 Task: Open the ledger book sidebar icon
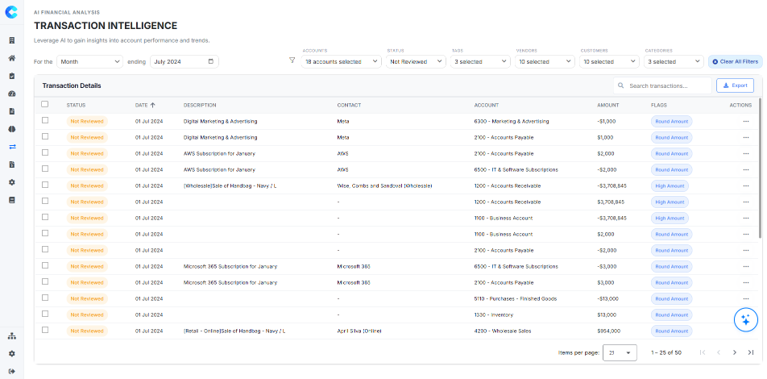tap(12, 200)
